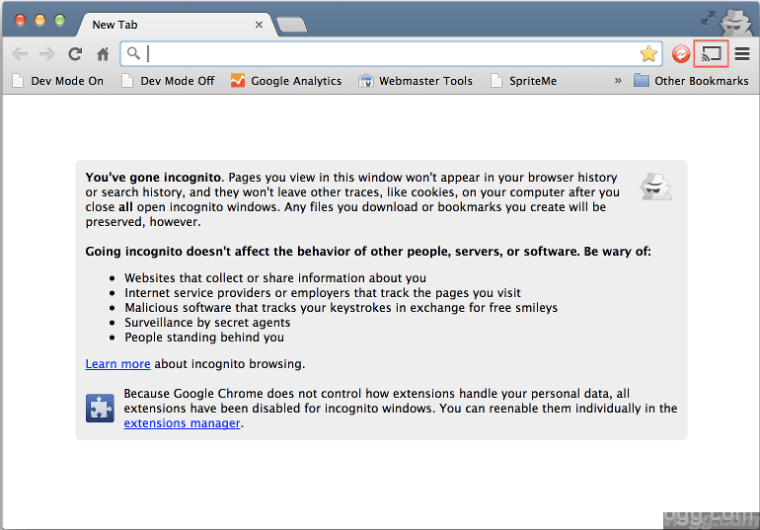The width and height of the screenshot is (760, 530).
Task: Click the text "You've gone incognito"
Action: (153, 177)
